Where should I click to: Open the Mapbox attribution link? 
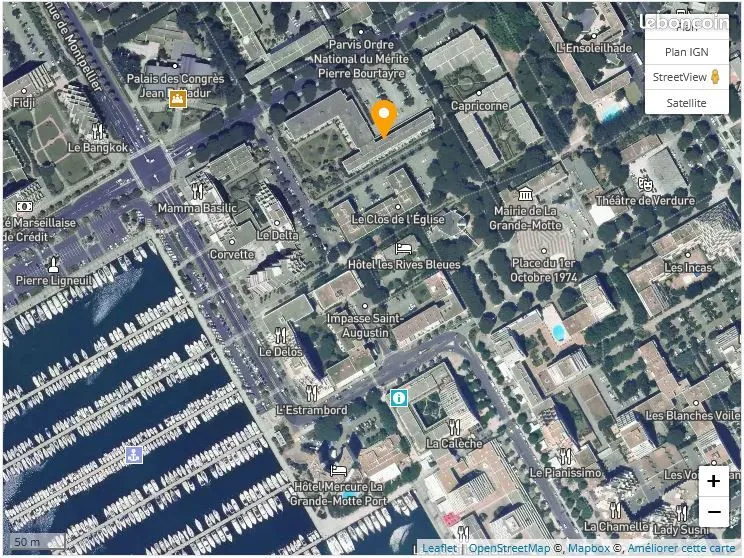(x=588, y=548)
